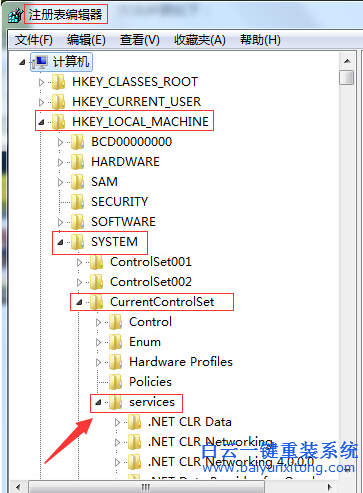Expand the Hardware Profiles key arrow
The width and height of the screenshot is (363, 493).
coord(98,363)
